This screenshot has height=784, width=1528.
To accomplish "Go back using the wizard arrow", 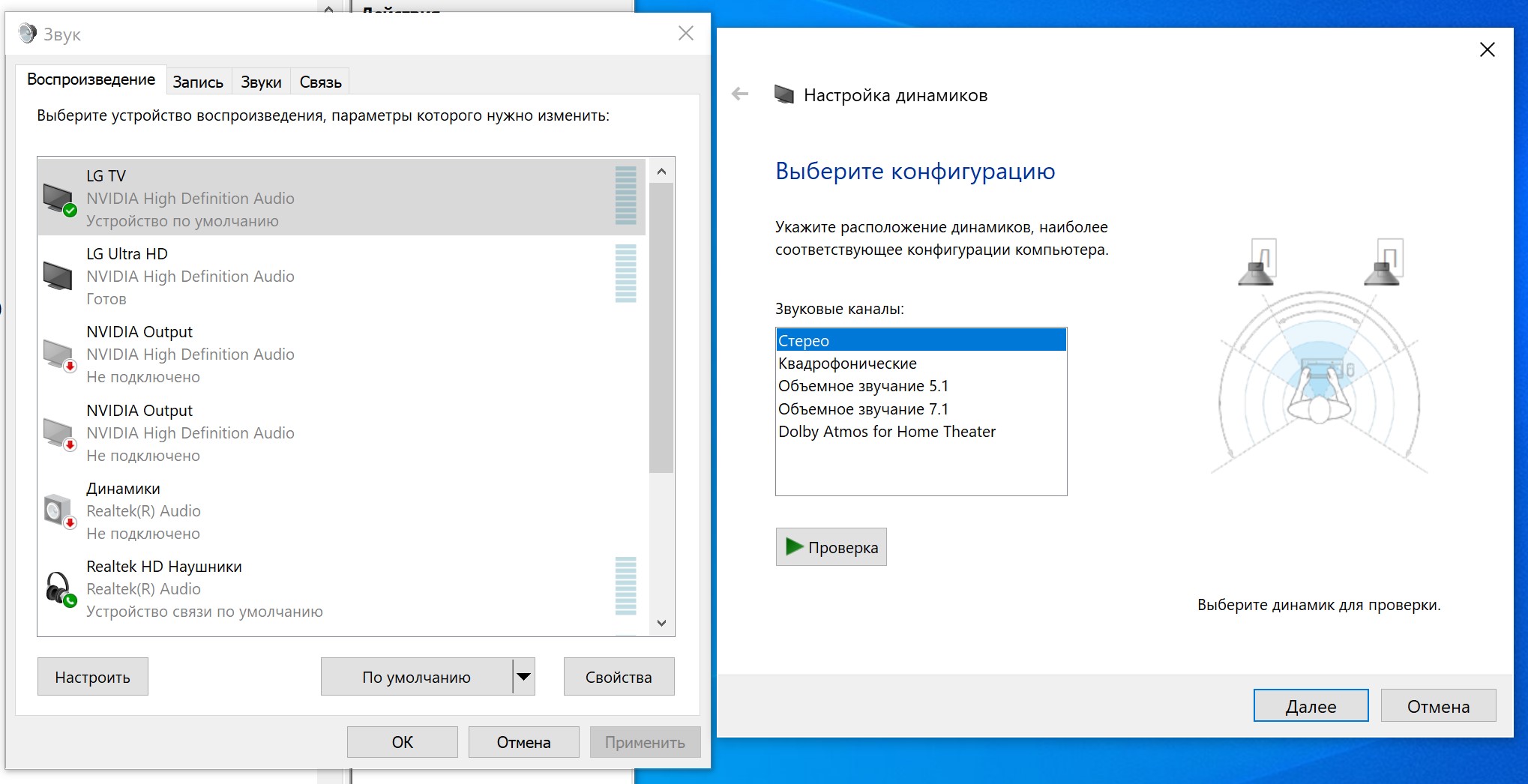I will click(x=740, y=94).
